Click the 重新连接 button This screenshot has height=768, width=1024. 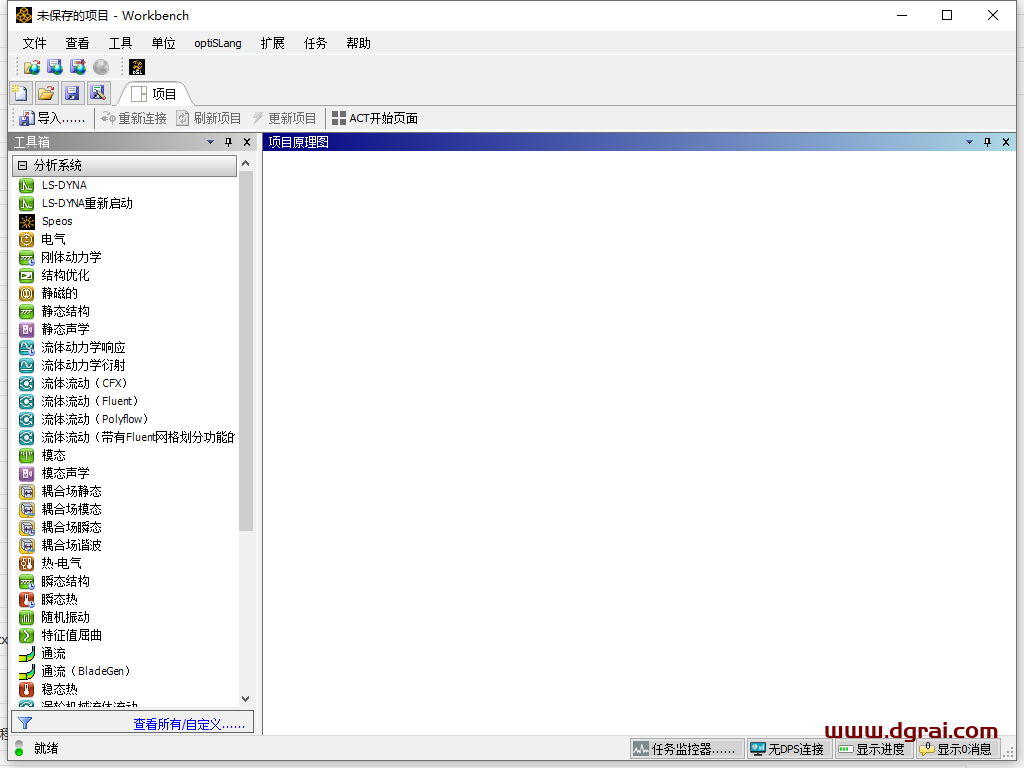(134, 118)
